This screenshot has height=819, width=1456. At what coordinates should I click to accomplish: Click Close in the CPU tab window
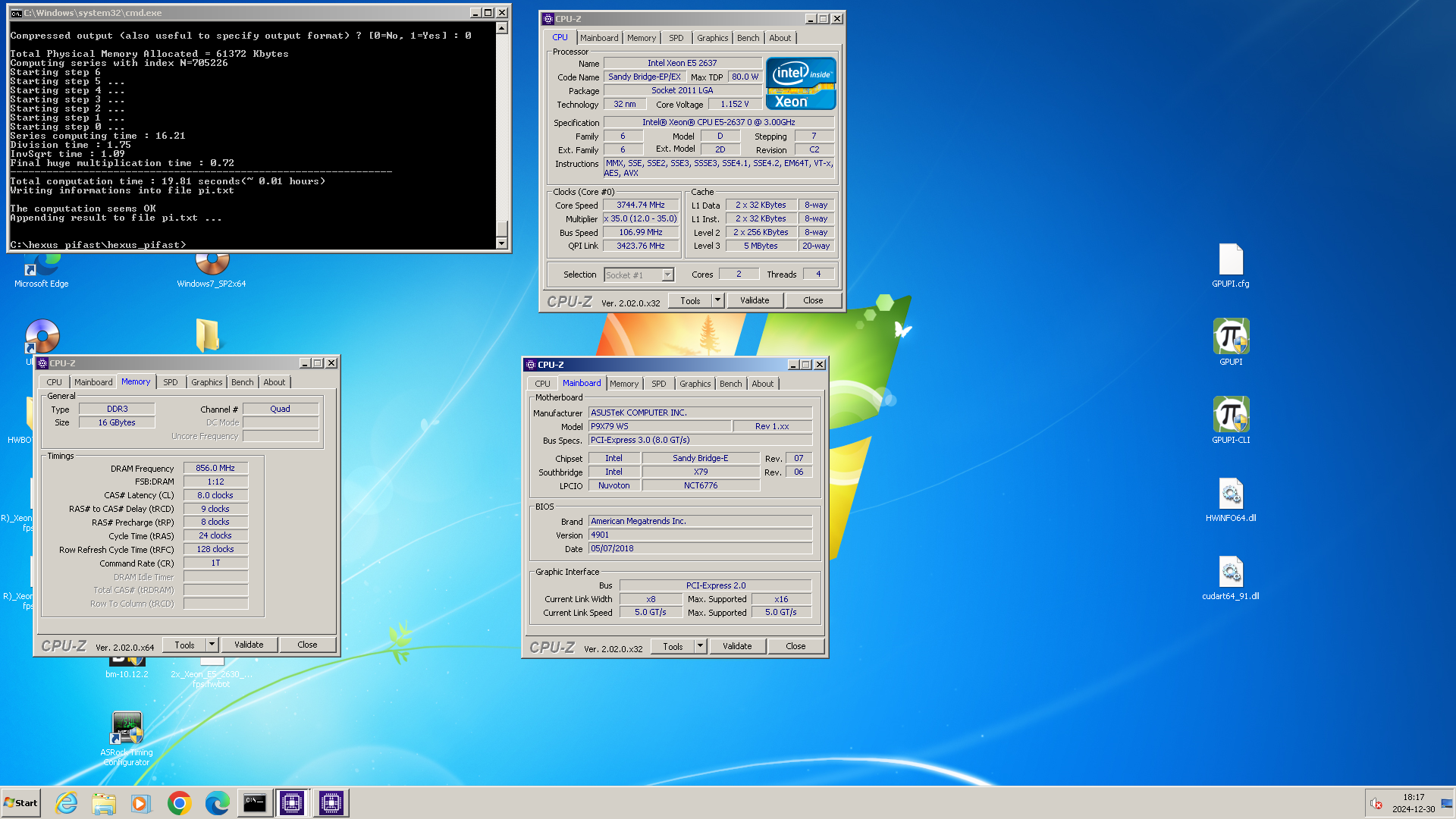pyautogui.click(x=813, y=300)
